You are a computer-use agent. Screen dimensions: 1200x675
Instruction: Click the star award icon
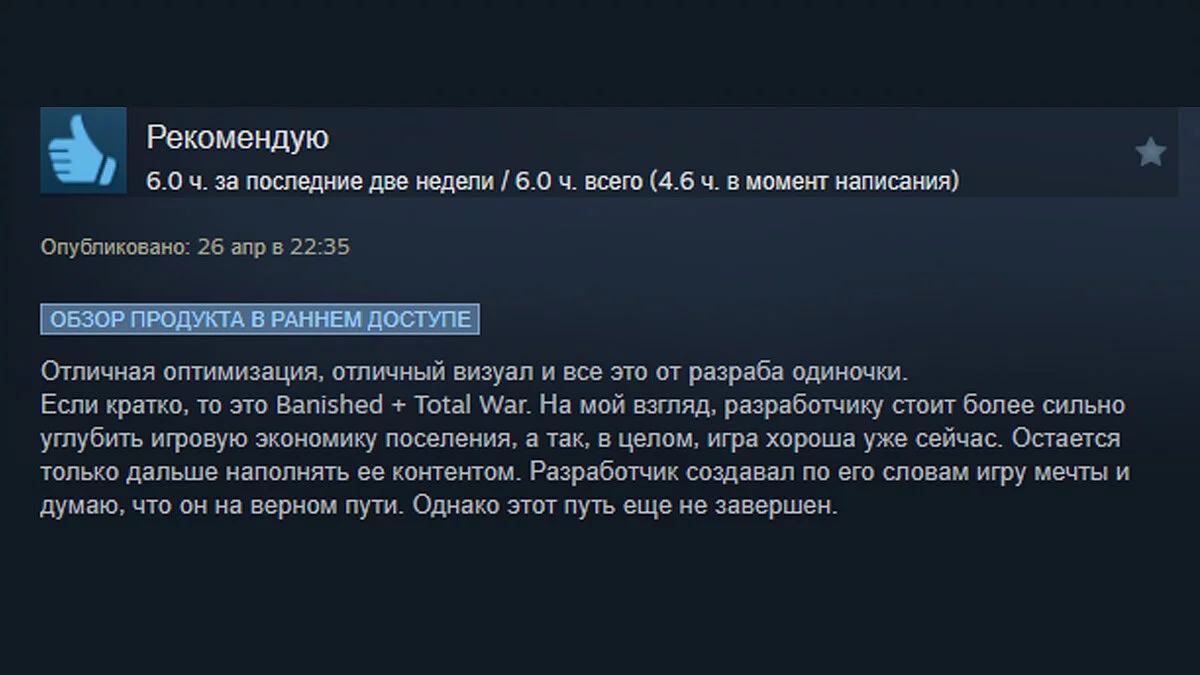tap(1150, 153)
